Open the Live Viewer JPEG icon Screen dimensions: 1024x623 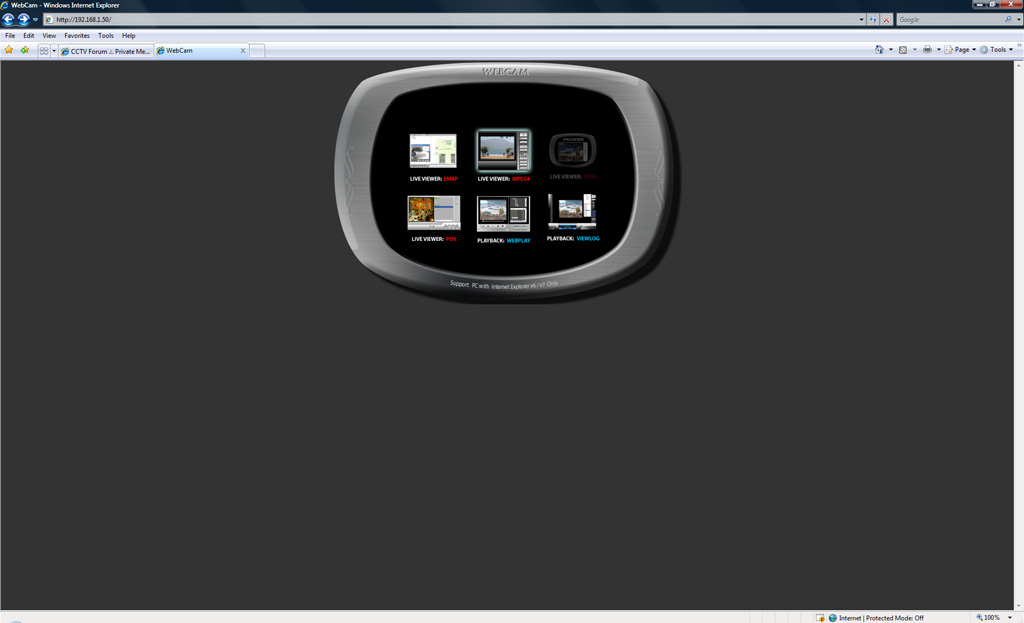pyautogui.click(x=572, y=151)
